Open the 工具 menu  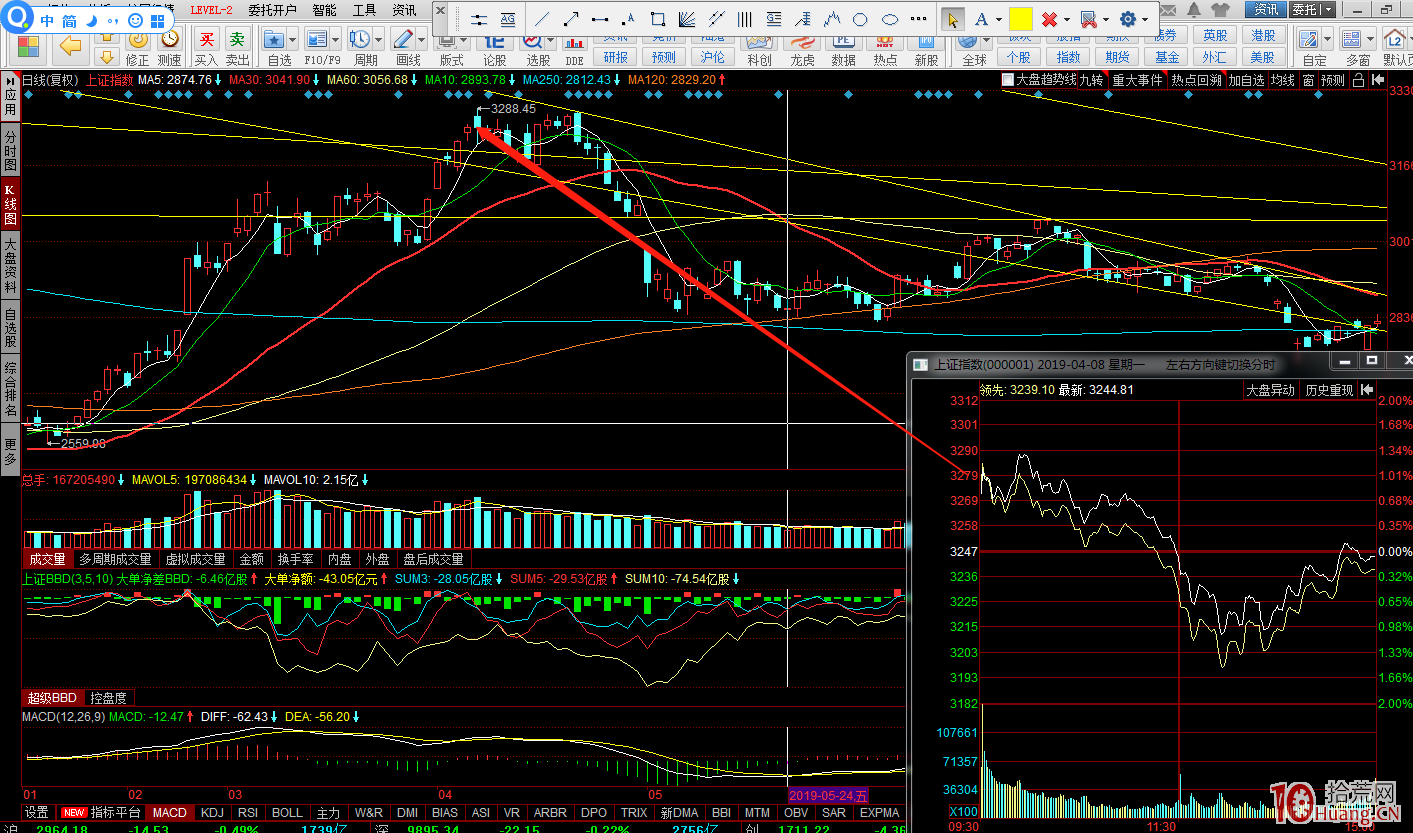365,10
